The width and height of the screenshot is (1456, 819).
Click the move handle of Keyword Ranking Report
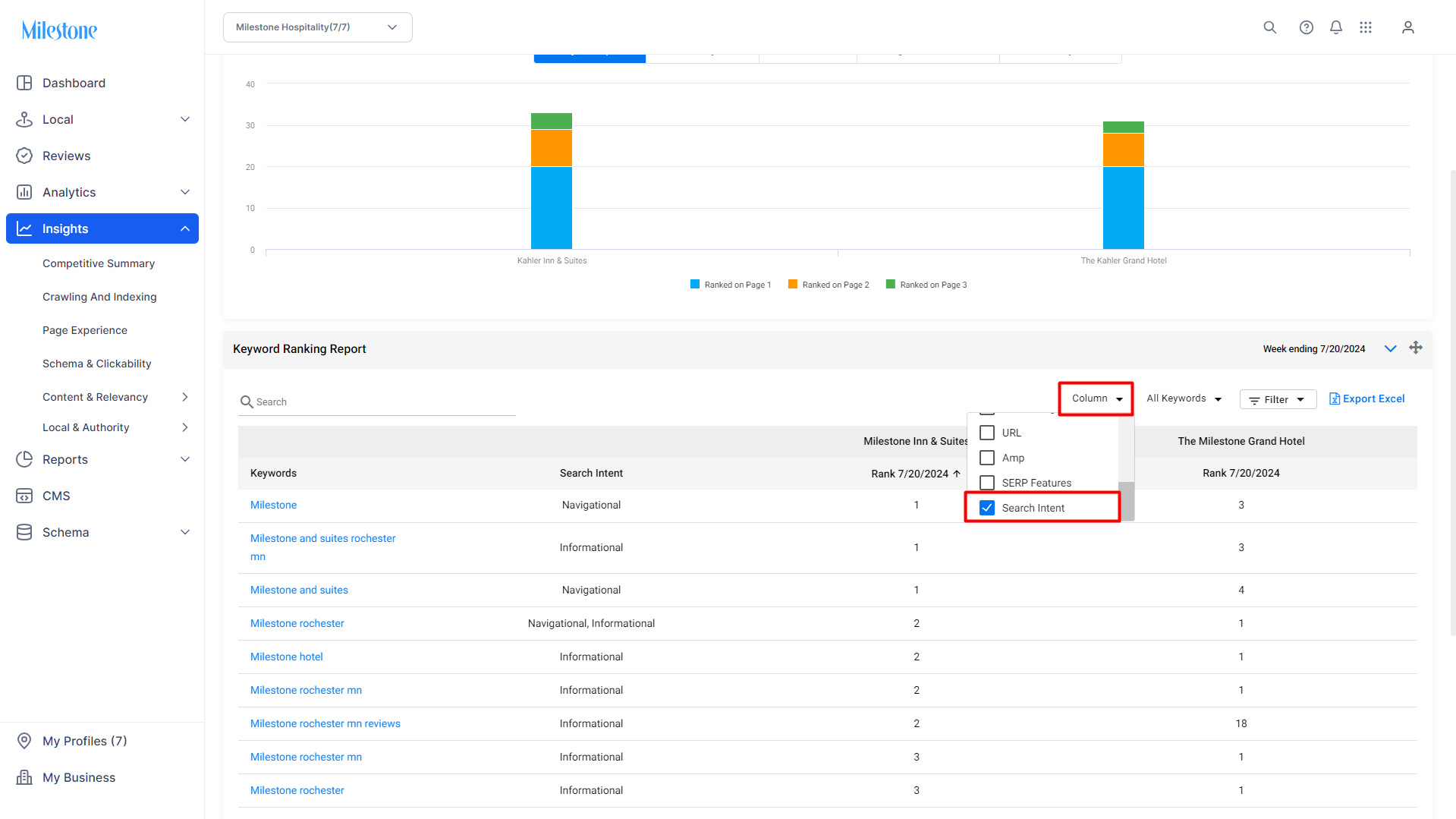coord(1416,348)
